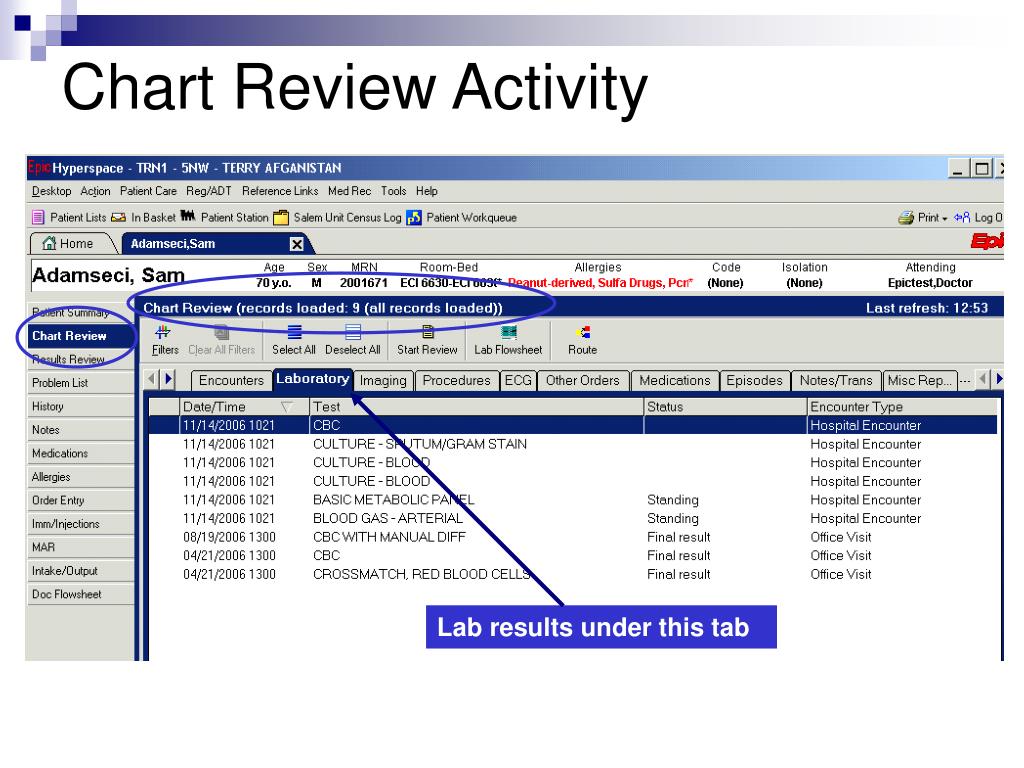The width and height of the screenshot is (1024, 768).
Task: Click MRN value 2001671
Action: point(364,283)
